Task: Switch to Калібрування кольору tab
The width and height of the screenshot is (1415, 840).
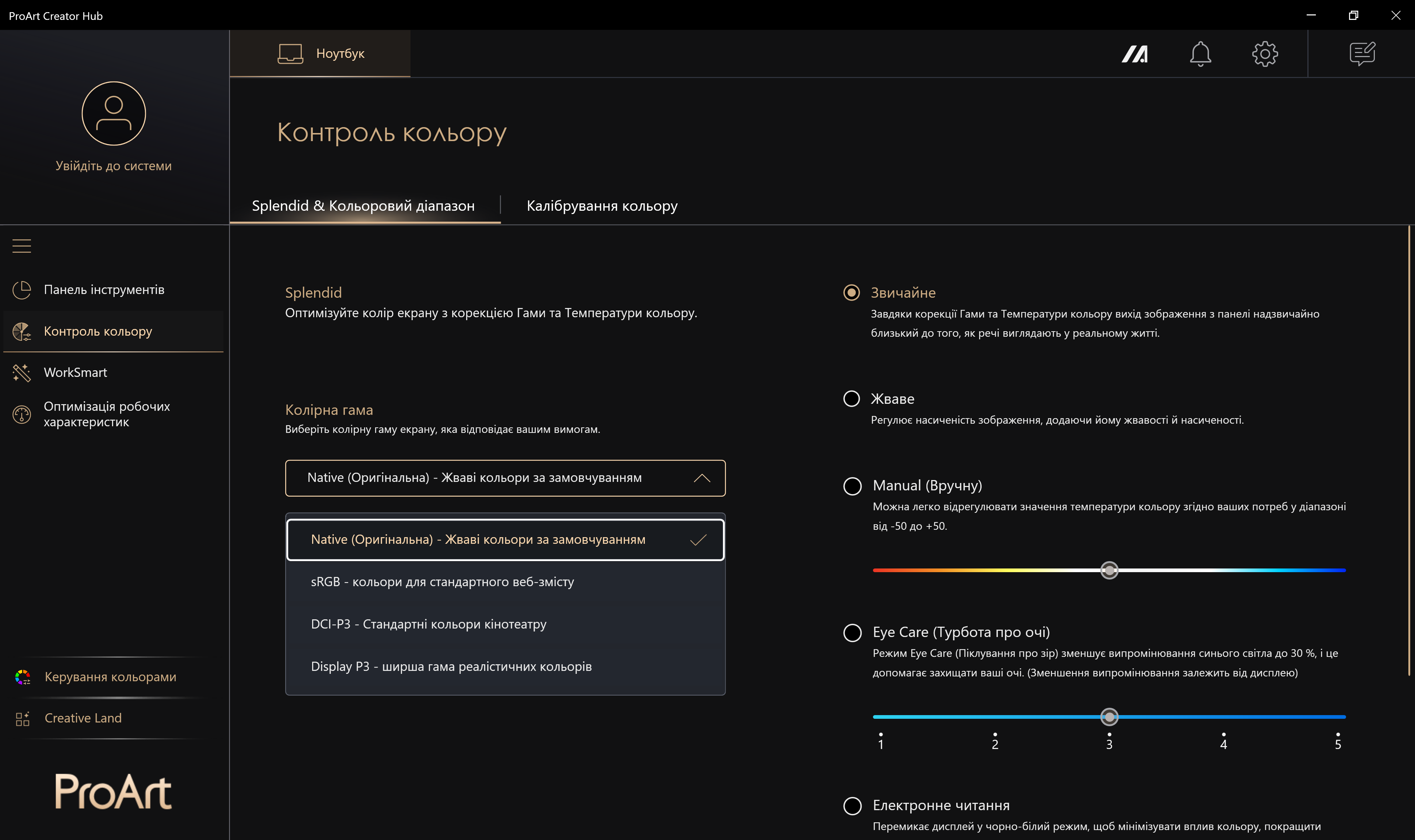Action: (602, 206)
